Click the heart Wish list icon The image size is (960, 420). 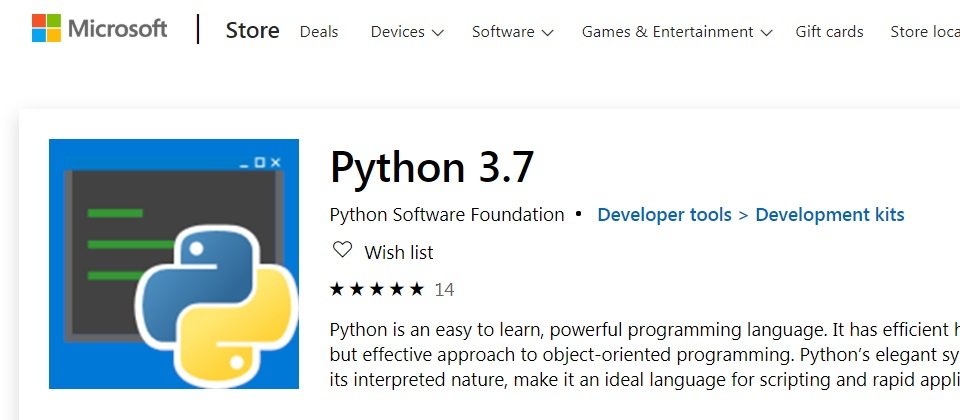click(x=342, y=250)
